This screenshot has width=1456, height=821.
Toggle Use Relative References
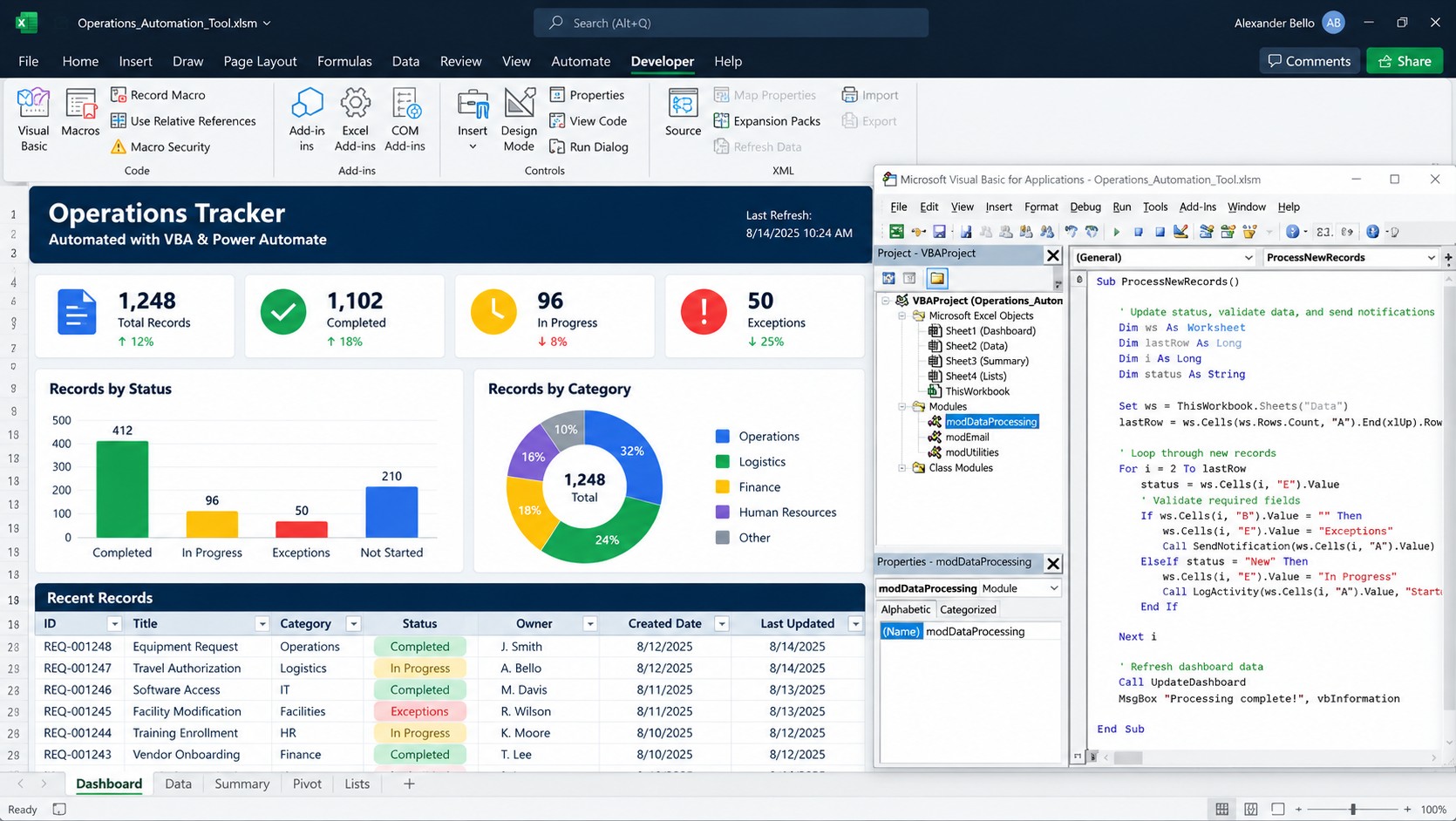pyautogui.click(x=183, y=120)
